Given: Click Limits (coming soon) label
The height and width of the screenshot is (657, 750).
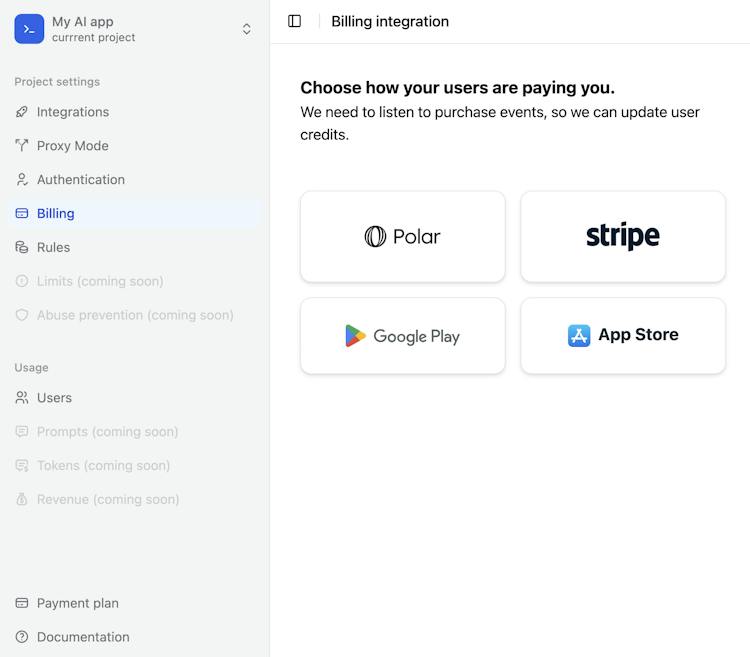Looking at the screenshot, I should tap(100, 281).
